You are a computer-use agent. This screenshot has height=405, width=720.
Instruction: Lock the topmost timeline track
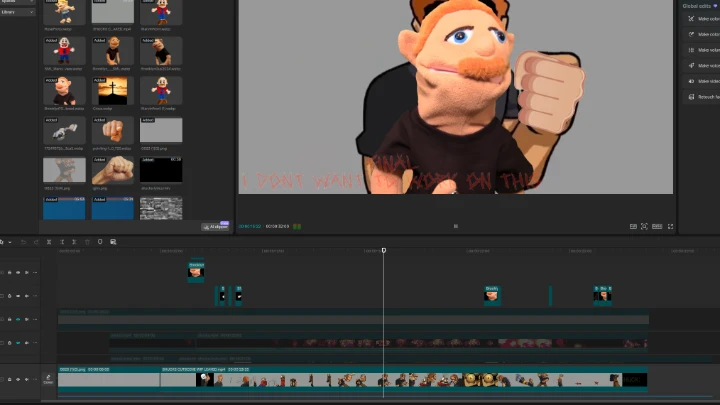pos(10,272)
